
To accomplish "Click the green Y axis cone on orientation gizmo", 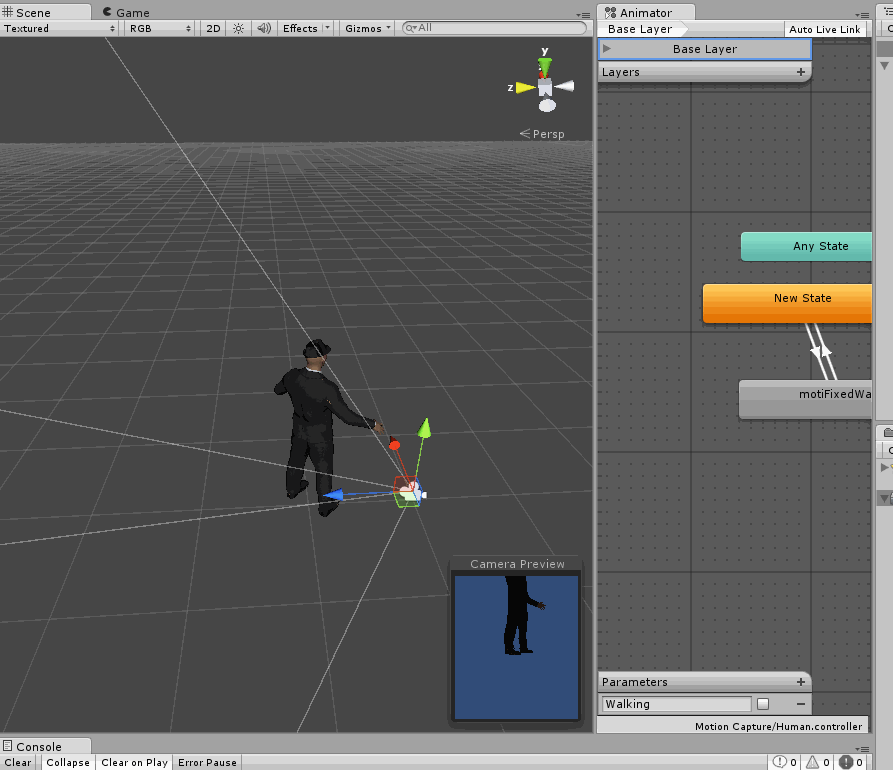I will 545,67.
